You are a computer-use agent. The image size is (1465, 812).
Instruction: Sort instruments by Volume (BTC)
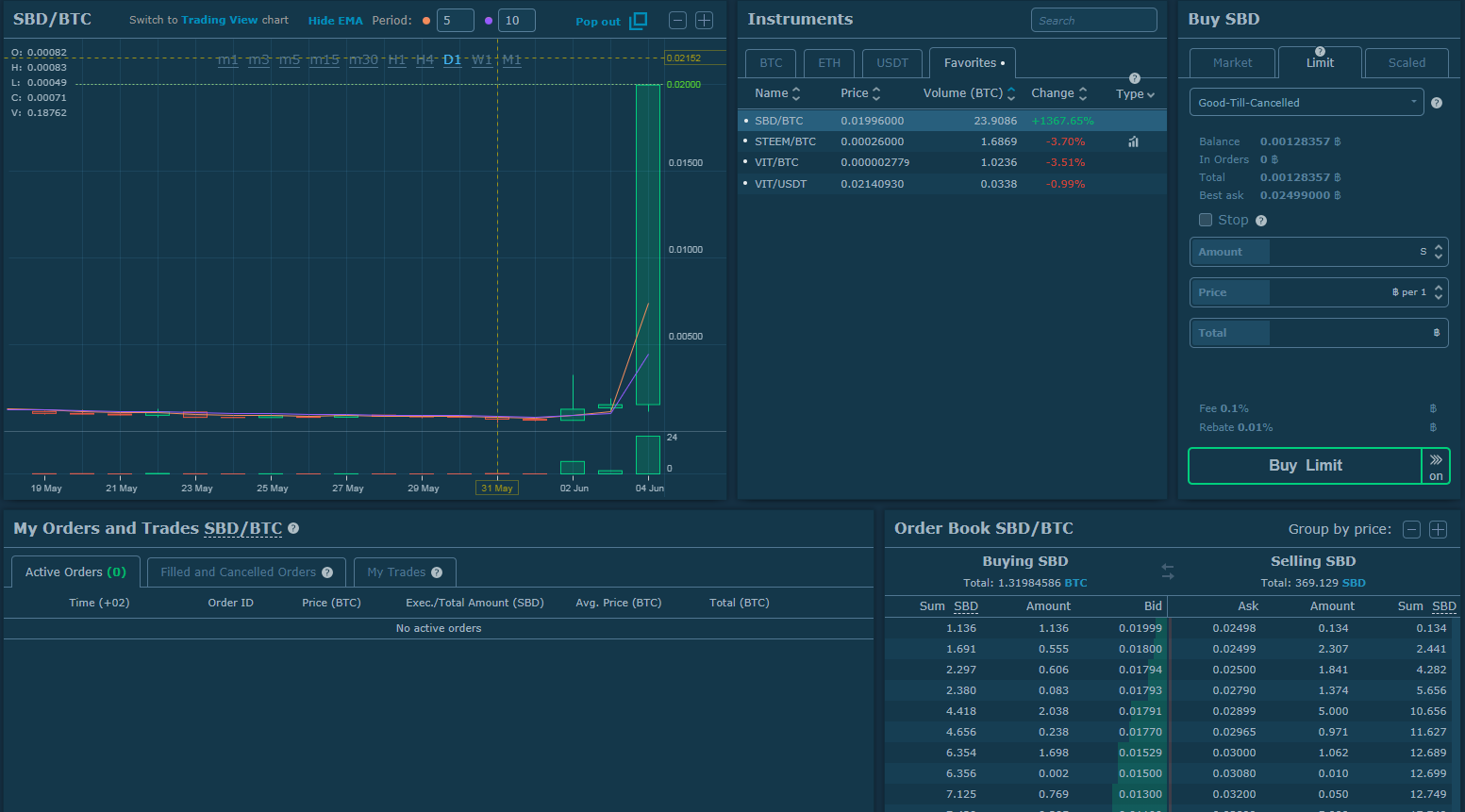coord(969,93)
